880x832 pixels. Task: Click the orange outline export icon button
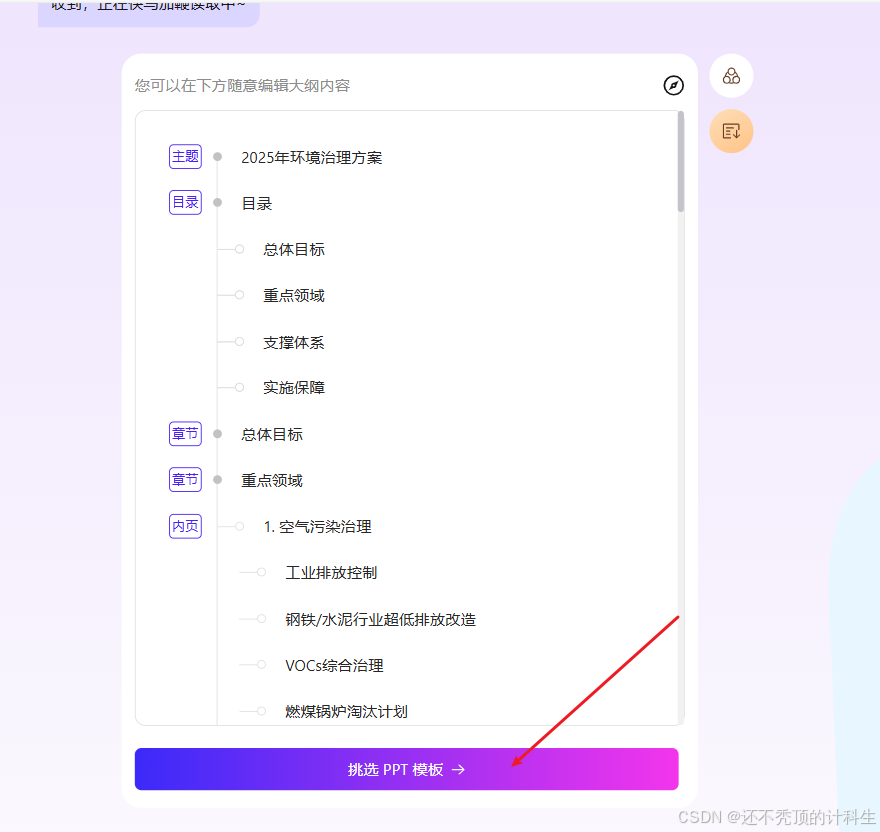731,131
